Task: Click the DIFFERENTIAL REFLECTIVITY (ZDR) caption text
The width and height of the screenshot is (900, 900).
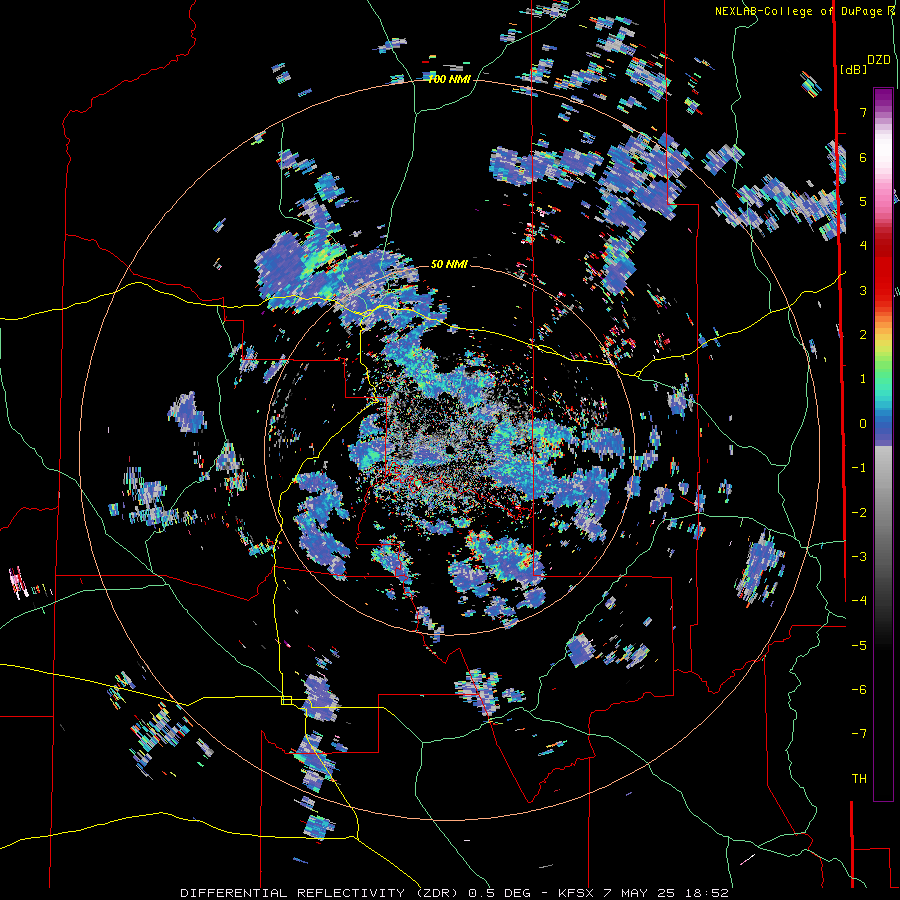Action: pos(321,893)
